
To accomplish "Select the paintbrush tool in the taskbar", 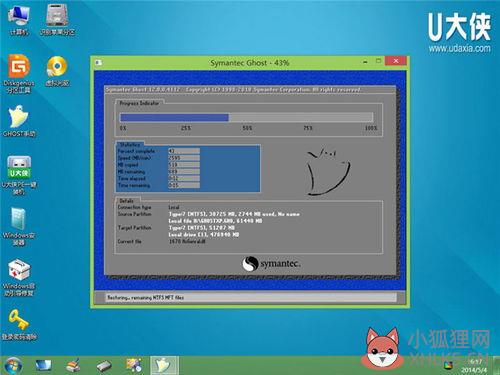I will coord(73,365).
